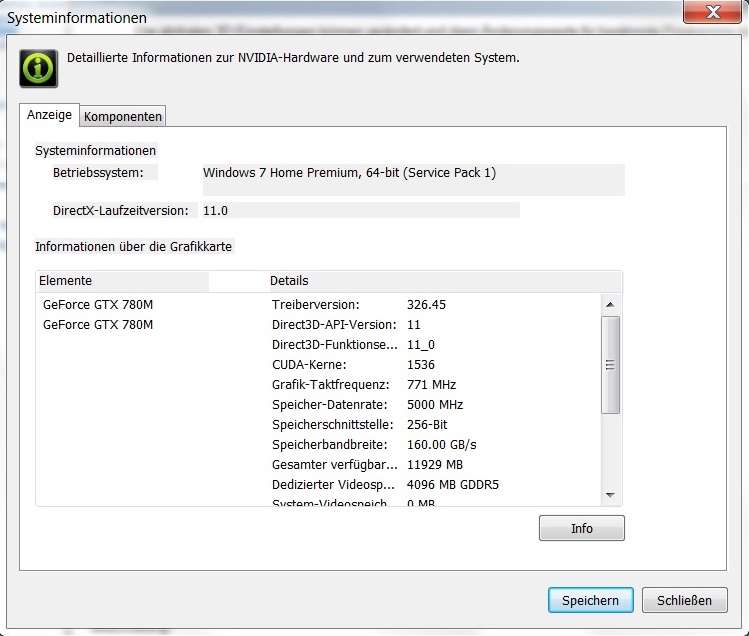
Task: Switch to the Komponenten tab
Action: pos(123,117)
